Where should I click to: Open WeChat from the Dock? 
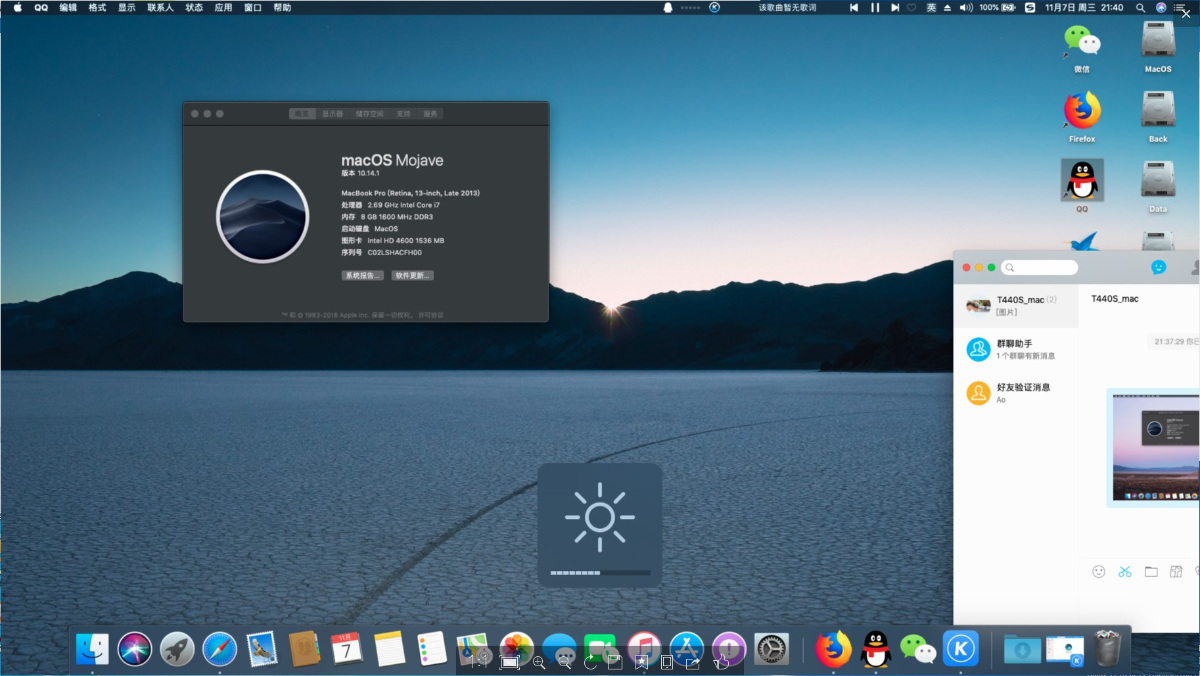pyautogui.click(x=918, y=649)
